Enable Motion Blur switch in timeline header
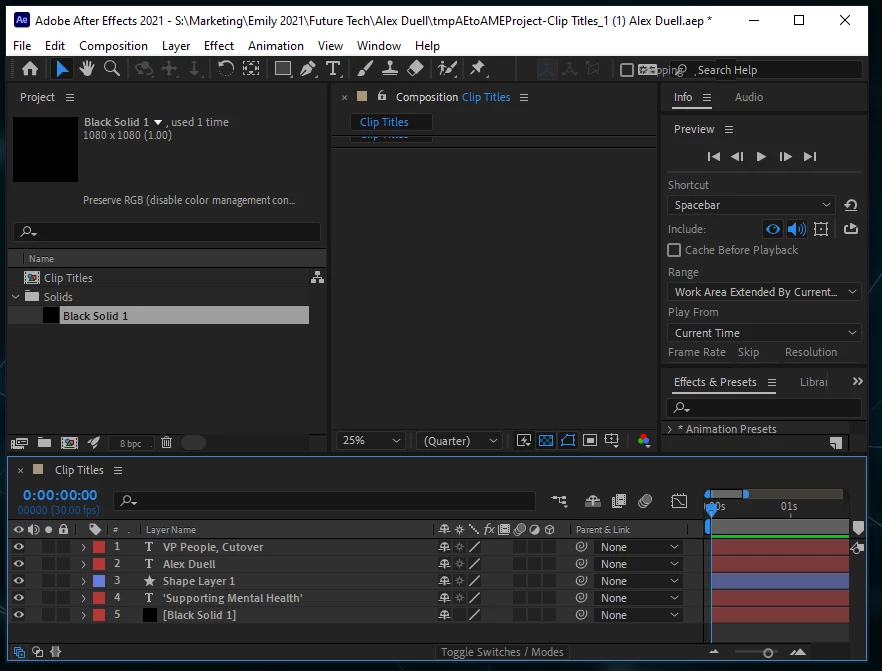This screenshot has width=882, height=671. pyautogui.click(x=645, y=501)
